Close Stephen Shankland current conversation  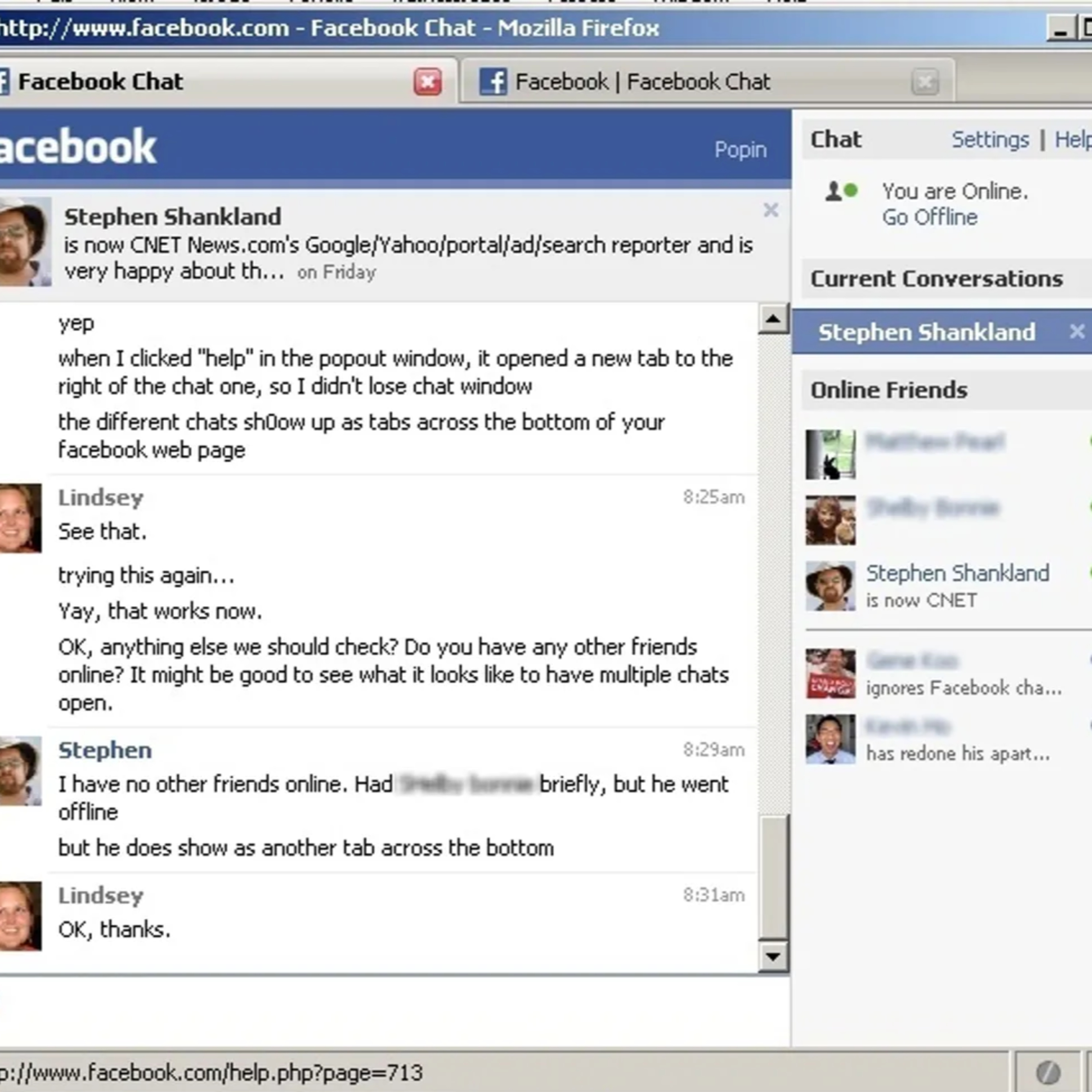point(1077,331)
